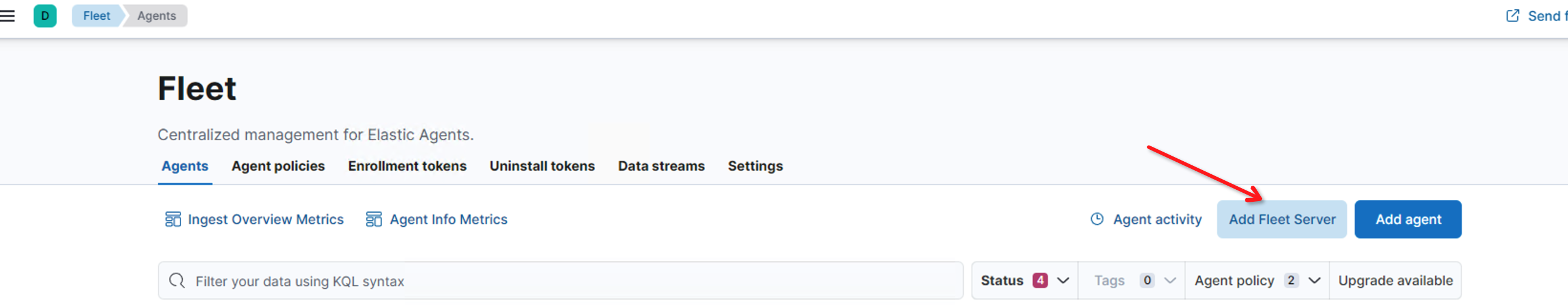Image resolution: width=1568 pixels, height=308 pixels.
Task: Click the Ingest Overview Metrics dashboard icon
Action: [173, 219]
